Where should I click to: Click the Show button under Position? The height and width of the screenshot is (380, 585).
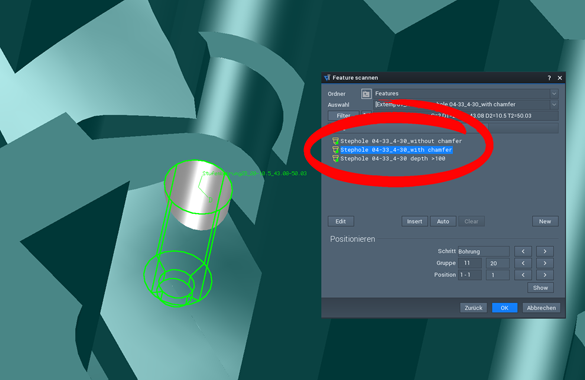point(541,288)
